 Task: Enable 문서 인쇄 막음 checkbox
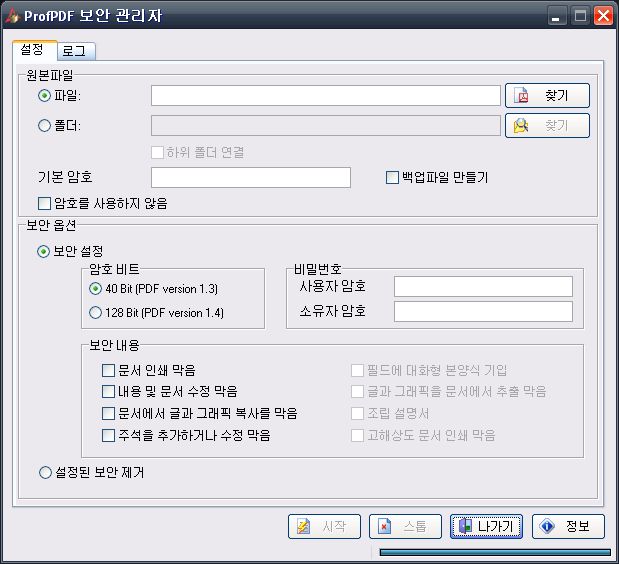pyautogui.click(x=108, y=371)
